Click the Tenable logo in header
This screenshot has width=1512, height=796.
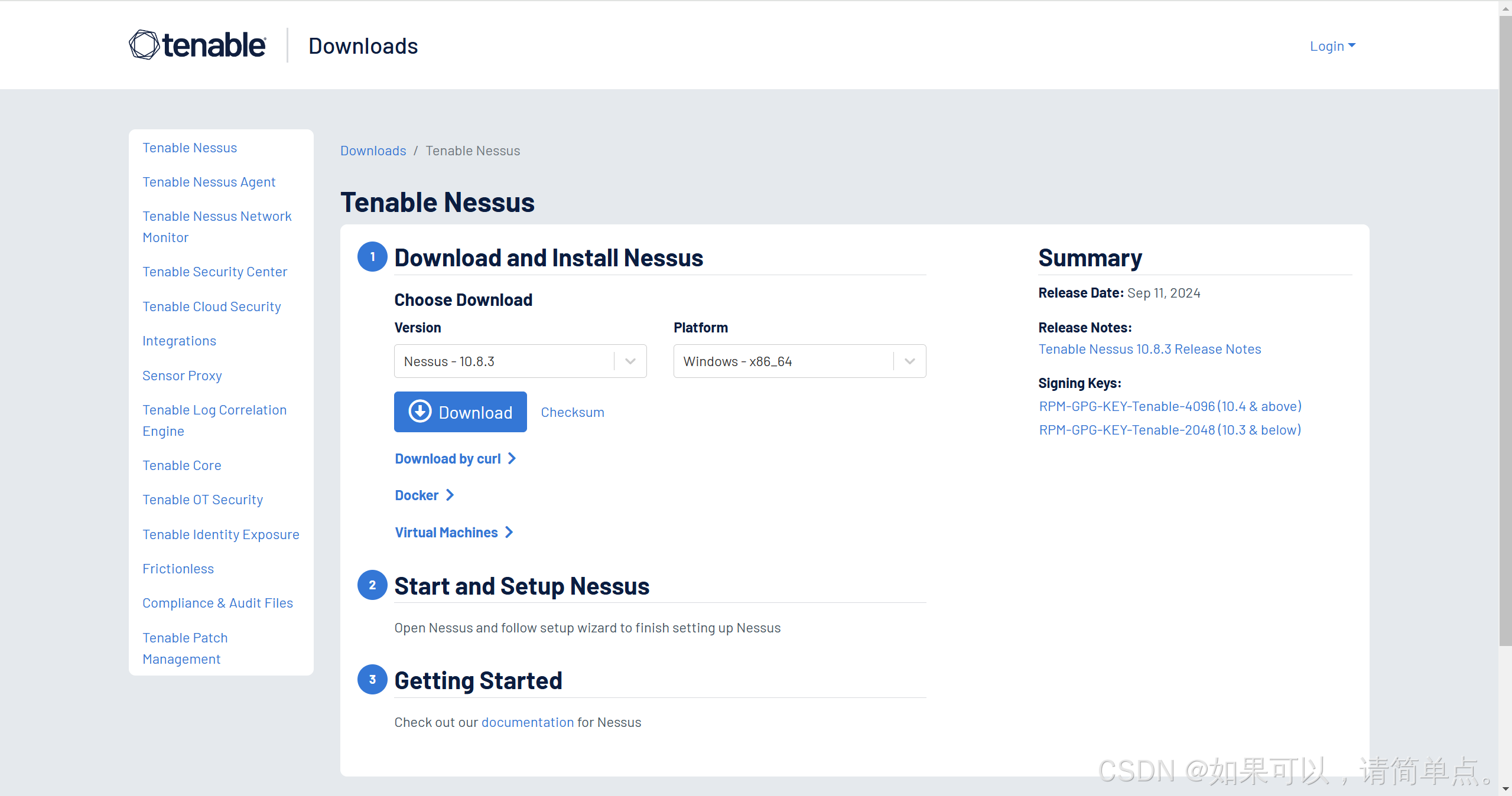click(197, 45)
